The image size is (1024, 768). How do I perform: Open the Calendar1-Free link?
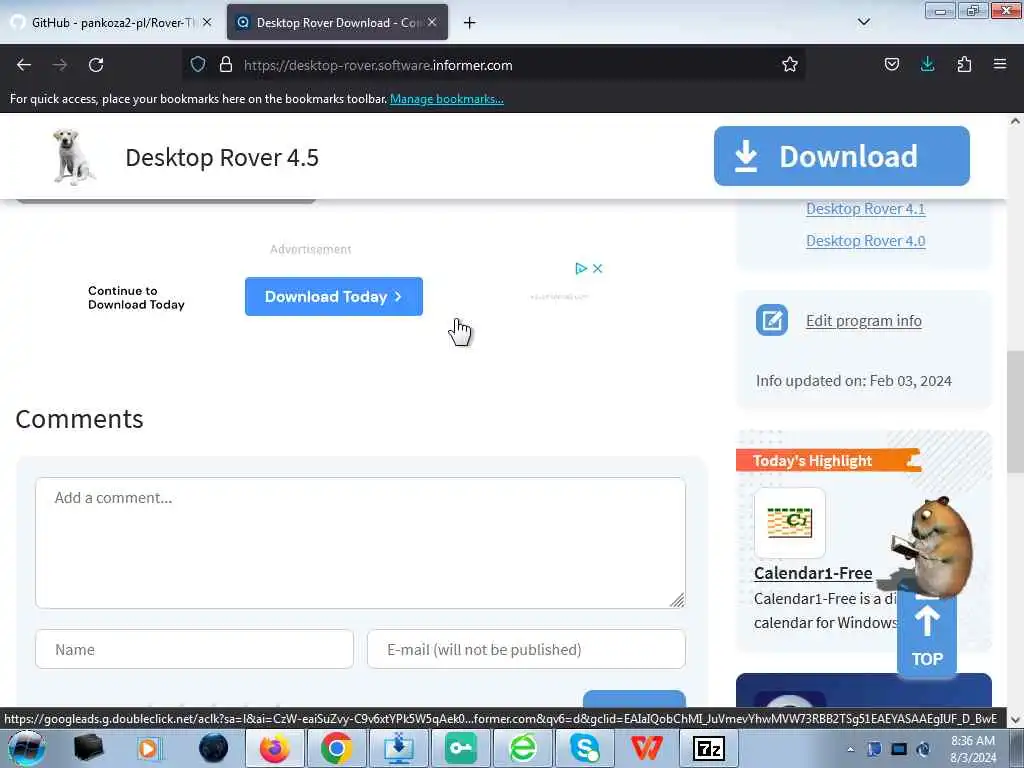coord(813,573)
